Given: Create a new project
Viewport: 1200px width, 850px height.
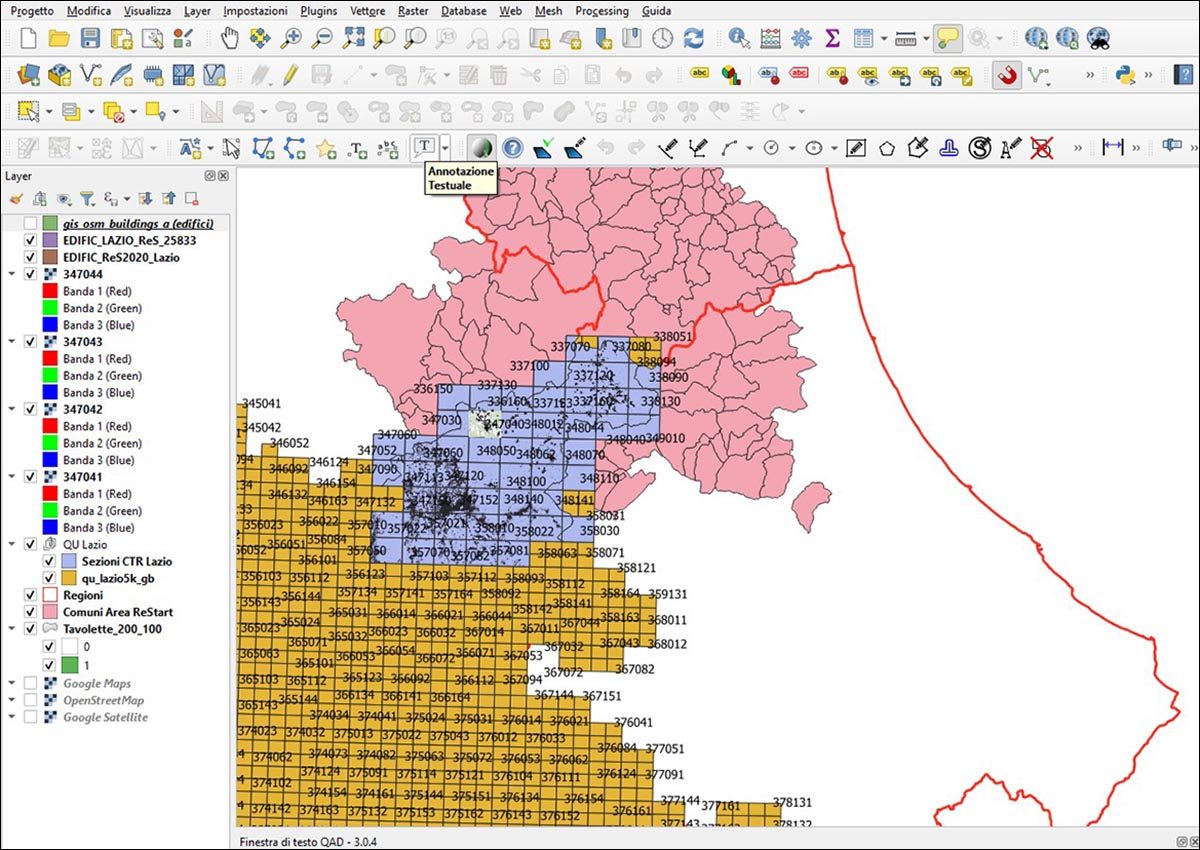Looking at the screenshot, I should pos(28,38).
